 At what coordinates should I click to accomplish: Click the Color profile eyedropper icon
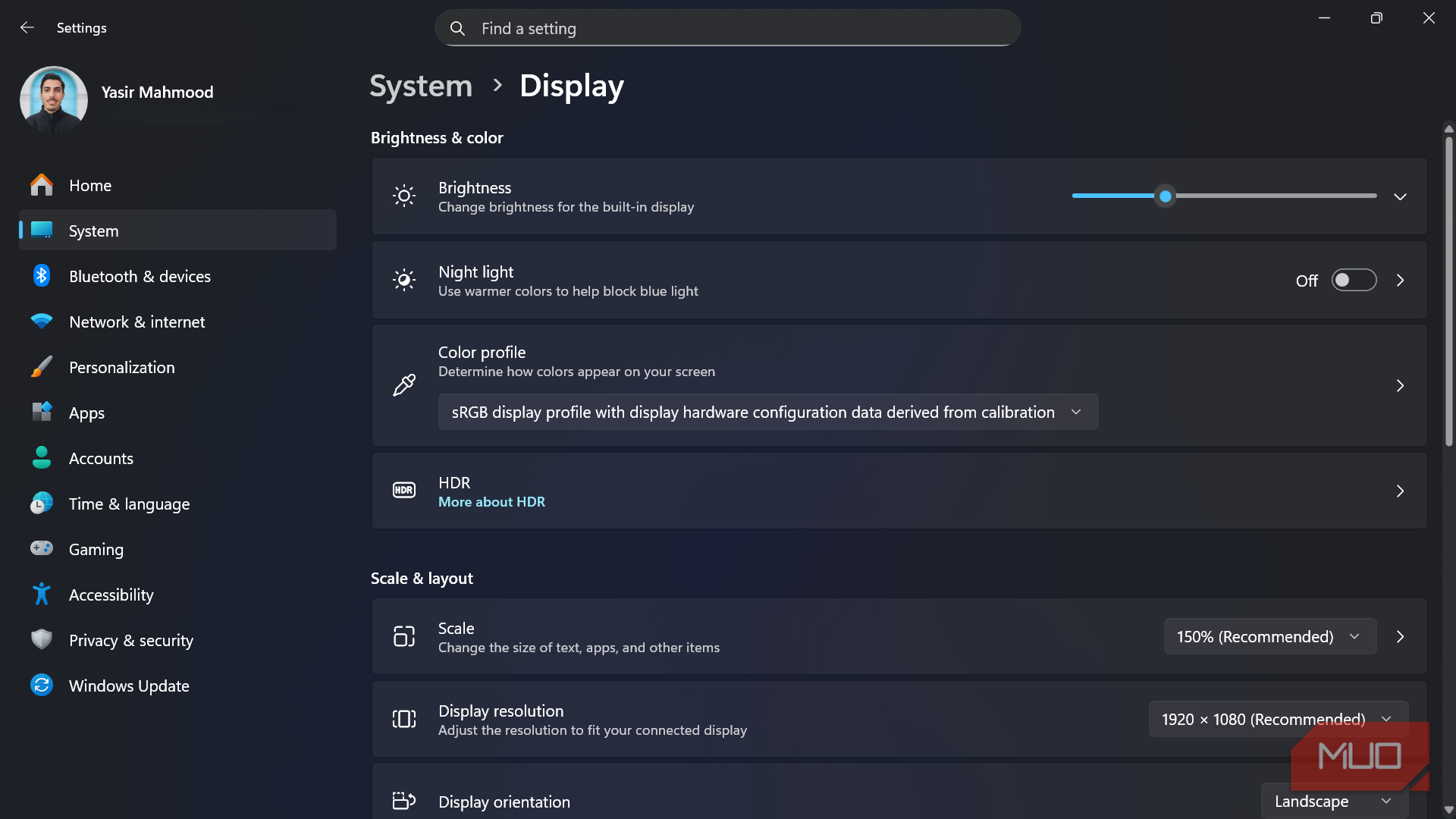pos(404,385)
